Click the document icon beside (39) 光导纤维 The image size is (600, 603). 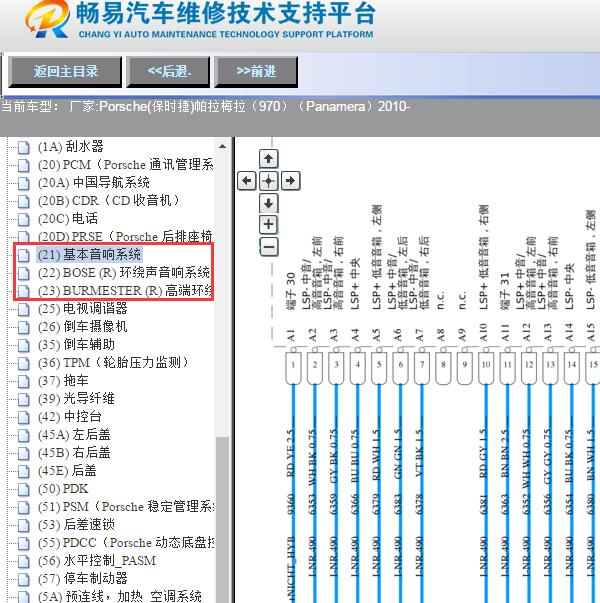(24, 400)
